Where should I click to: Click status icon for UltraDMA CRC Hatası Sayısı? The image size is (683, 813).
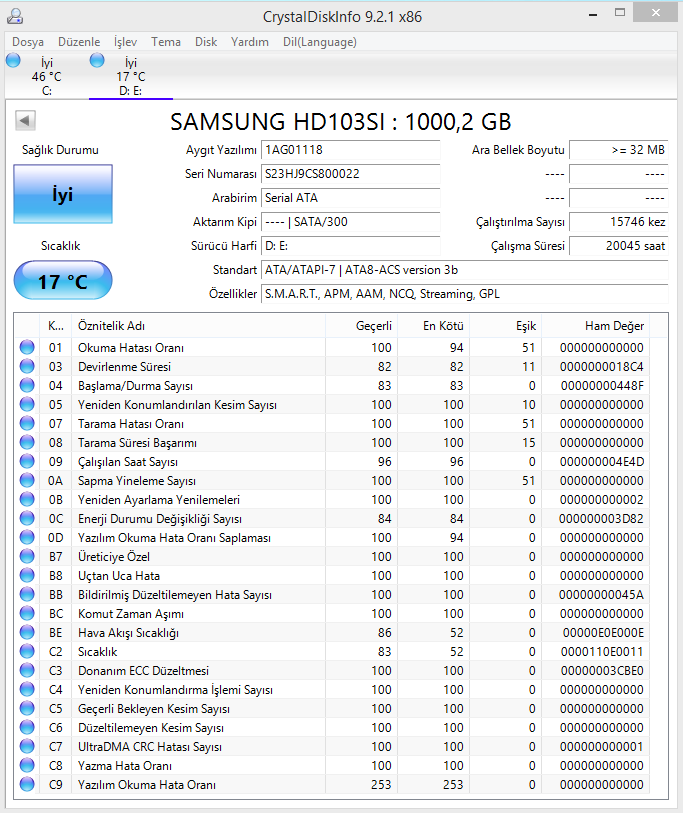pos(27,747)
